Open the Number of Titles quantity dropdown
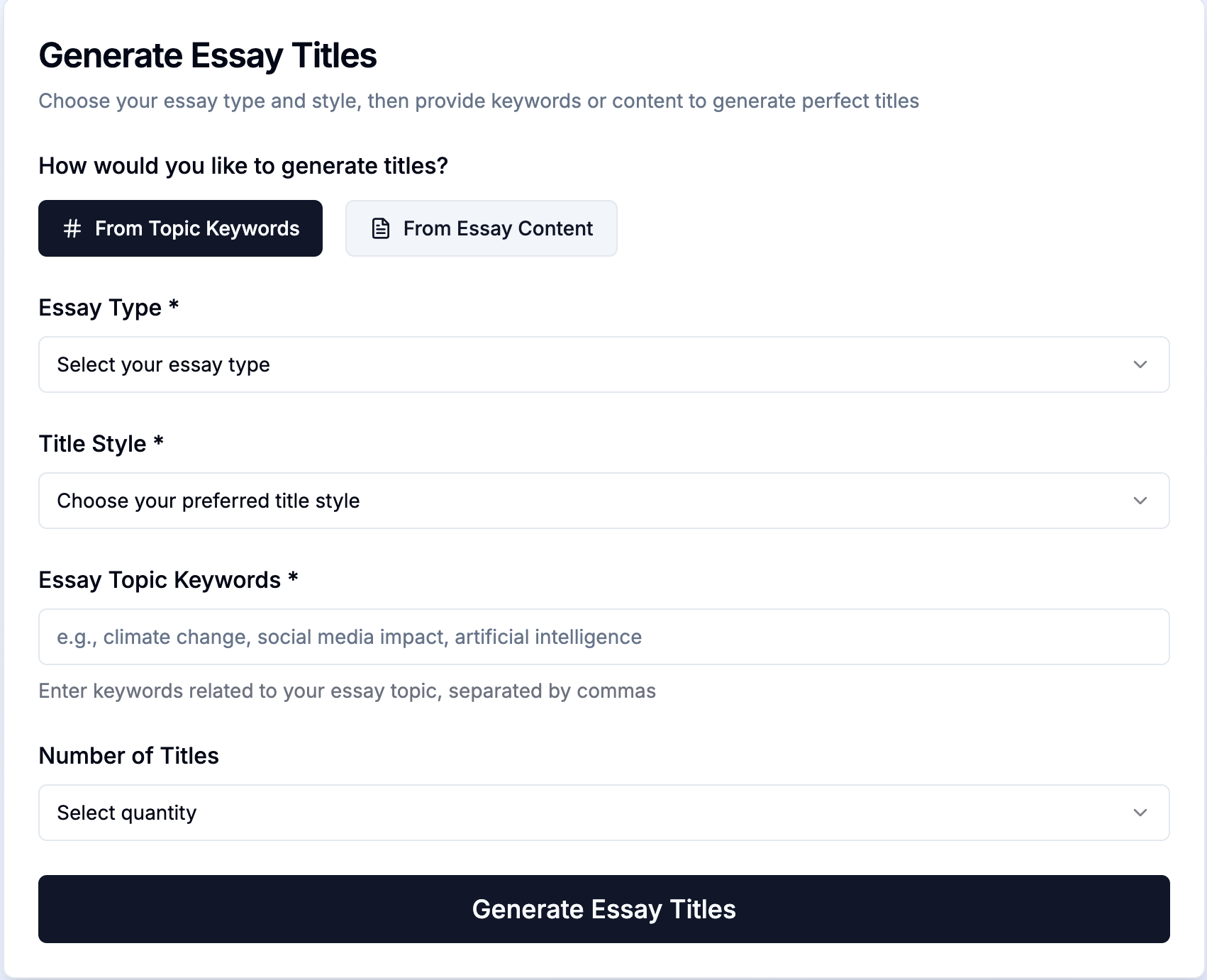The width and height of the screenshot is (1207, 980). [x=603, y=813]
